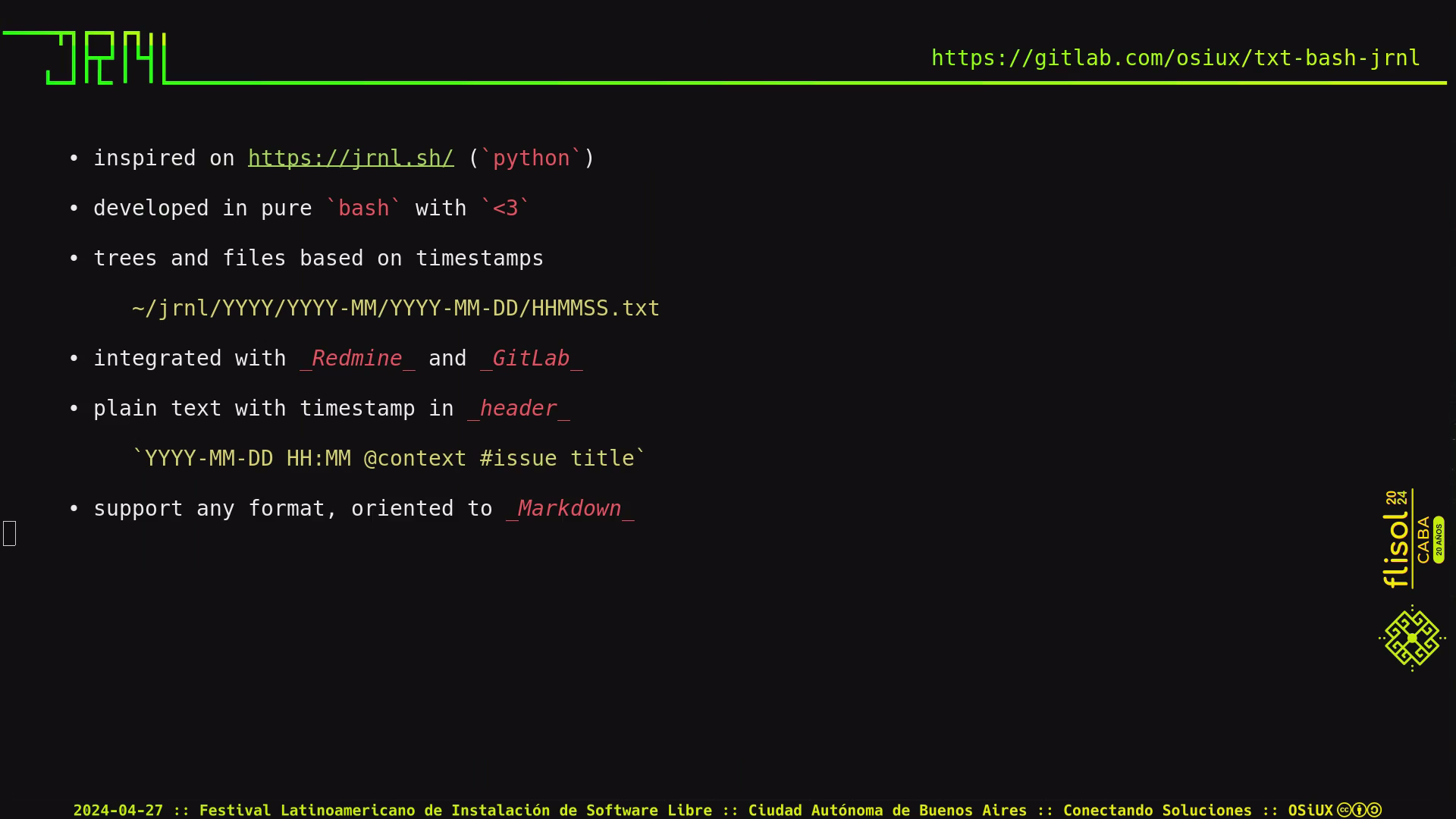Viewport: 1456px width, 819px height.
Task: Click the <3 heart code text
Action: point(505,208)
